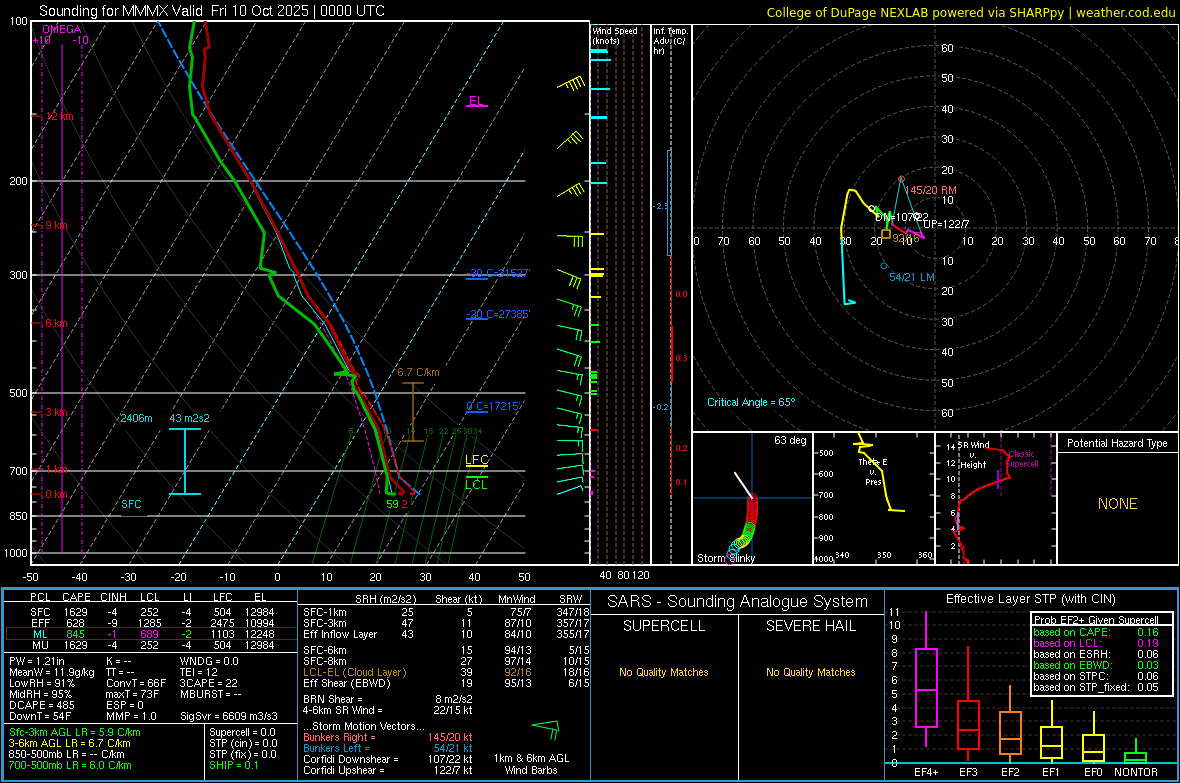This screenshot has width=1180, height=783.
Task: Click the sounding title for MMMX
Action: (x=211, y=11)
